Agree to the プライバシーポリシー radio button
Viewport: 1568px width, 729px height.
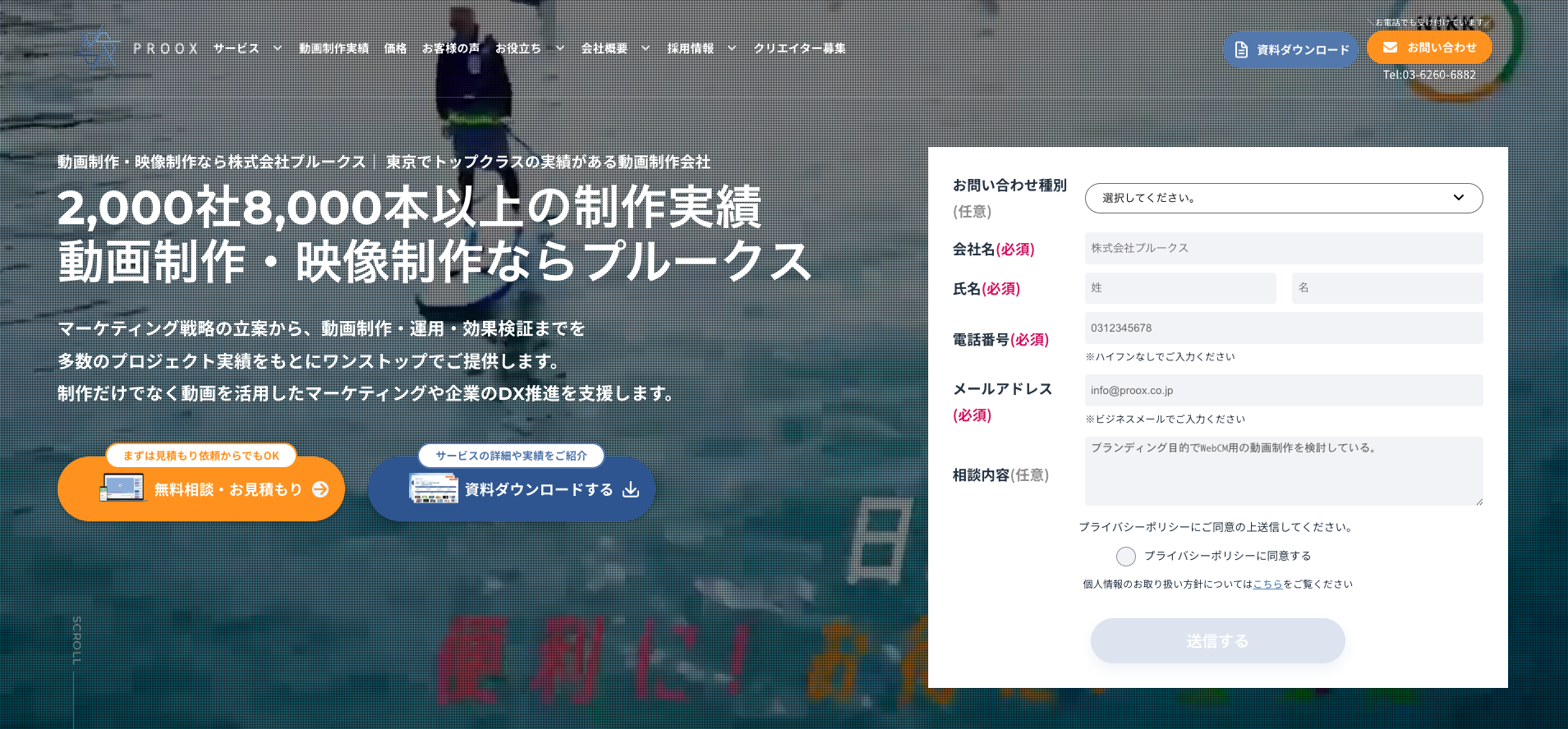click(x=1126, y=557)
